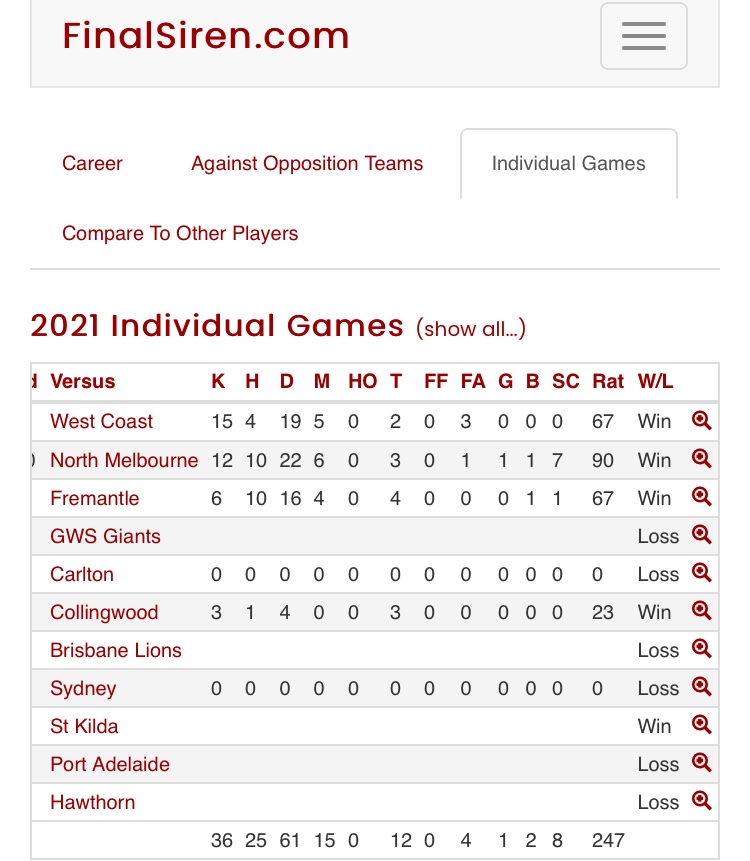Click magnifier icon for Brisbane Lions

coord(701,648)
